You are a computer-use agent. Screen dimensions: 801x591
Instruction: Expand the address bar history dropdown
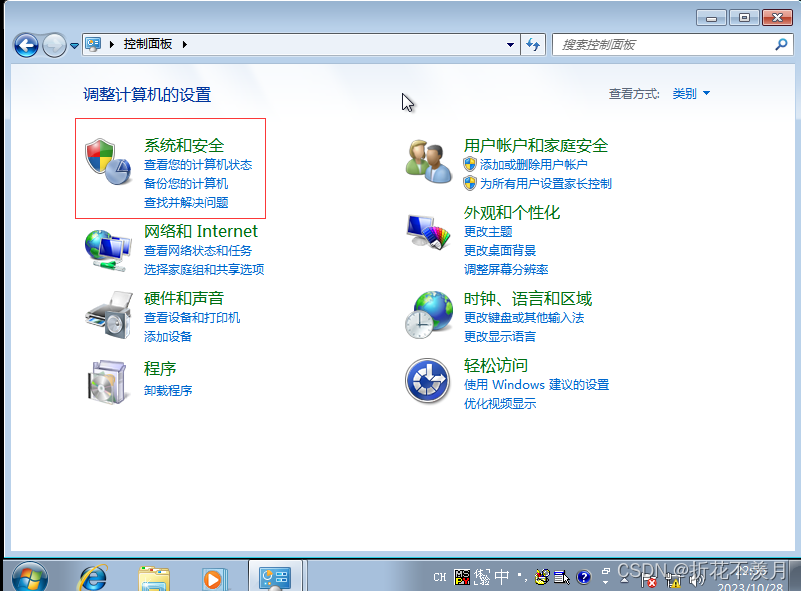(510, 44)
